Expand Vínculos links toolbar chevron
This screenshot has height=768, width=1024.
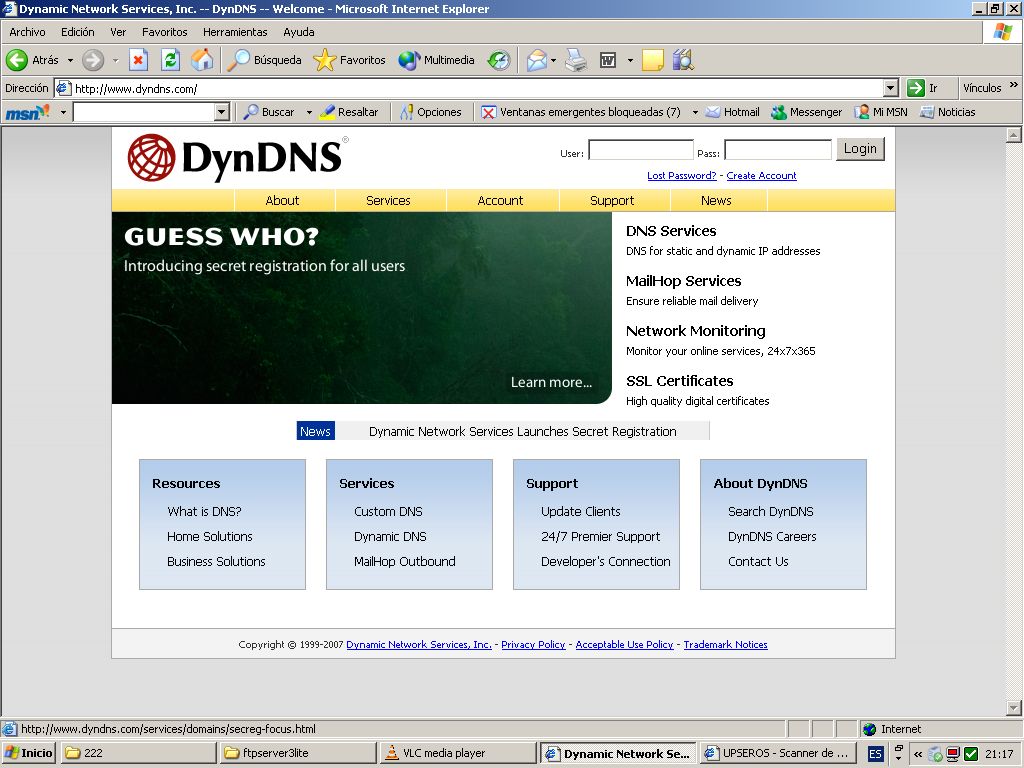1014,85
